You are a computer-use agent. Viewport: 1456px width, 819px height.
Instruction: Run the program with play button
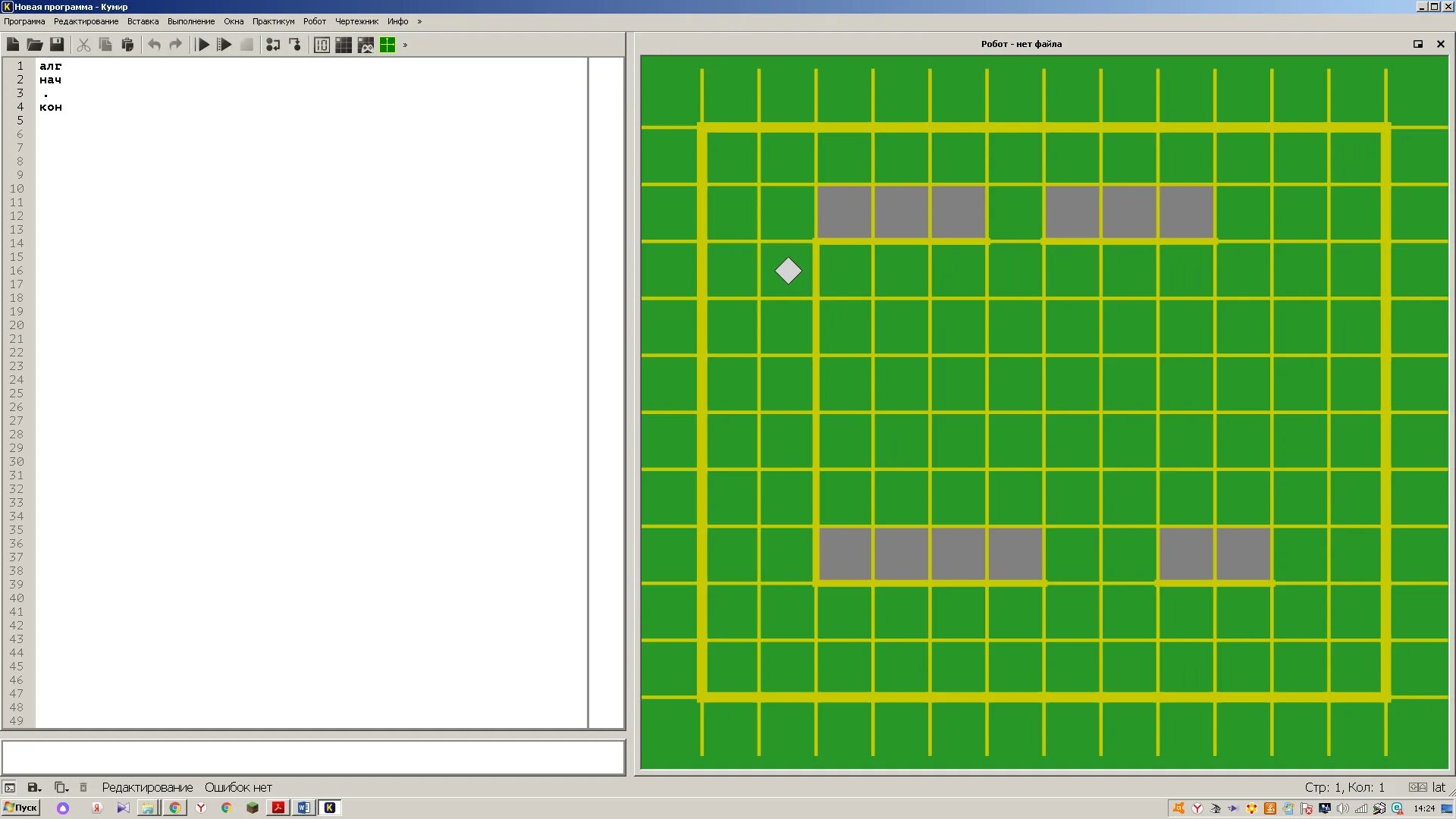(x=202, y=45)
